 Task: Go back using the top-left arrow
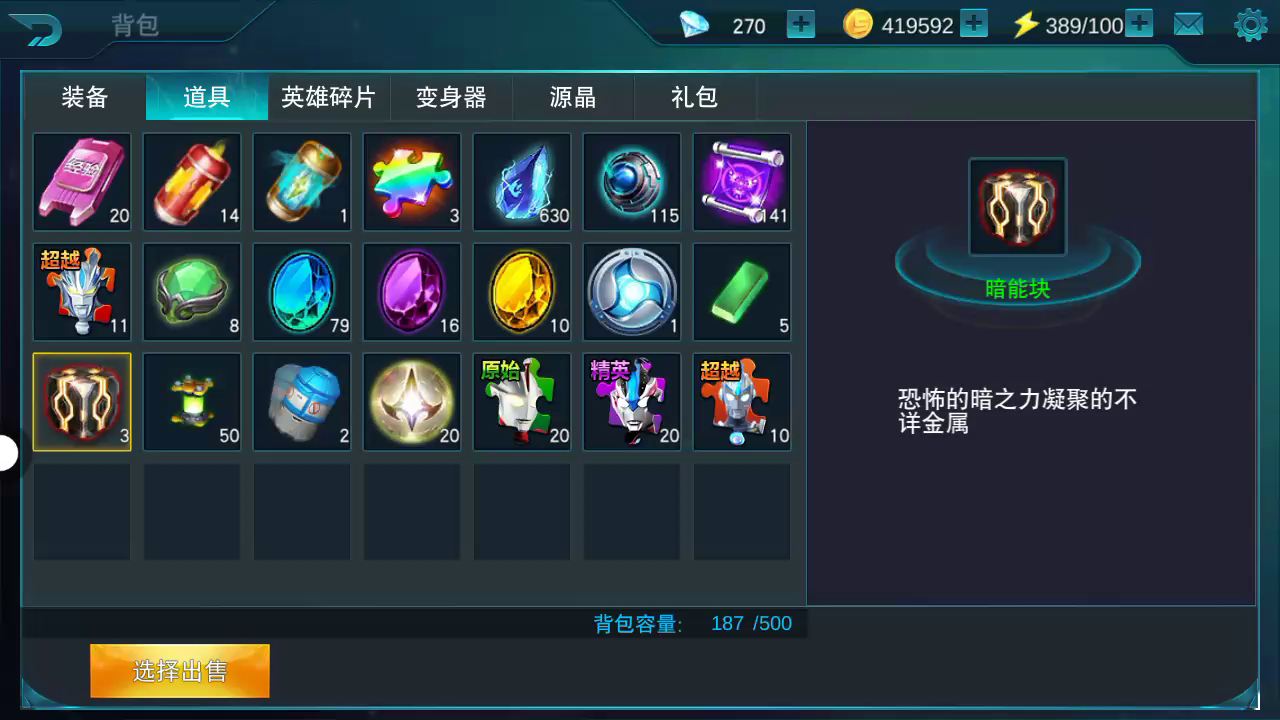(x=35, y=28)
